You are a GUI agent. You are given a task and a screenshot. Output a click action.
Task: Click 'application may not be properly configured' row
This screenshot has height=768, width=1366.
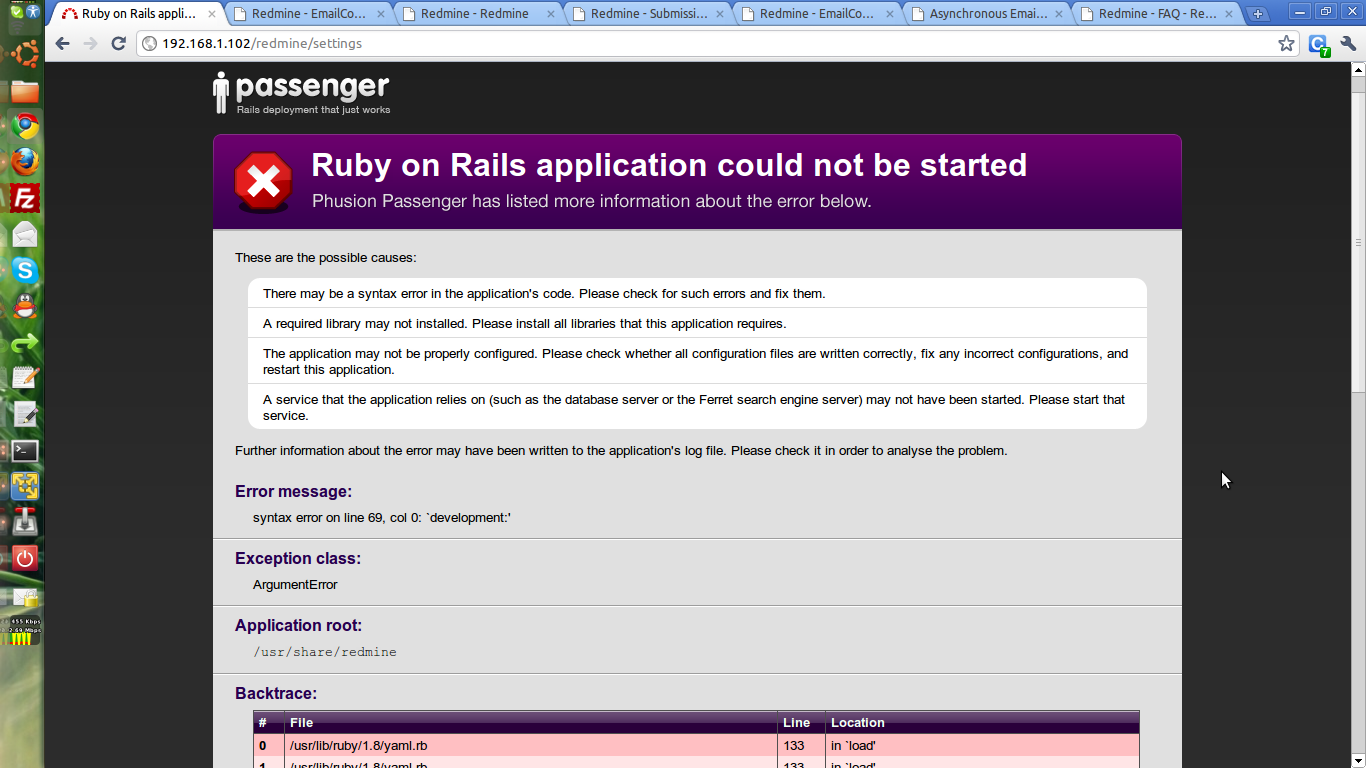(x=697, y=361)
